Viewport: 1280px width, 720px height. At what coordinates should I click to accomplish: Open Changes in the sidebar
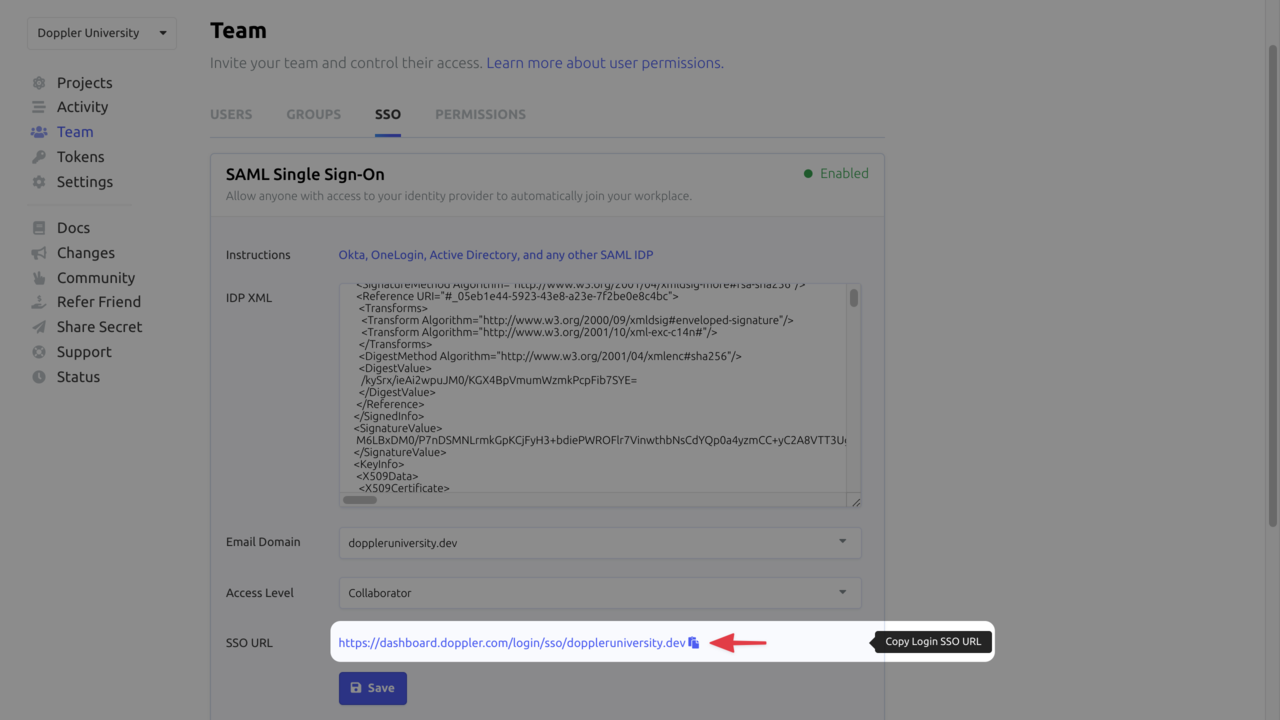[86, 253]
